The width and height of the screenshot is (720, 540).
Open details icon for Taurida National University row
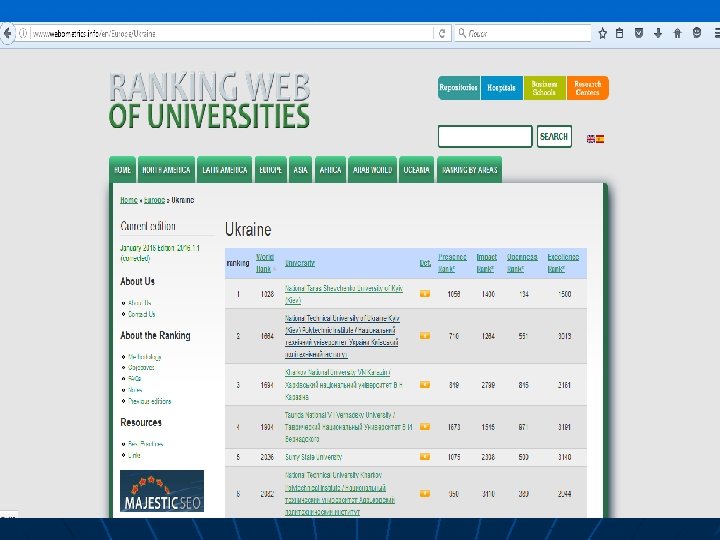pyautogui.click(x=425, y=427)
